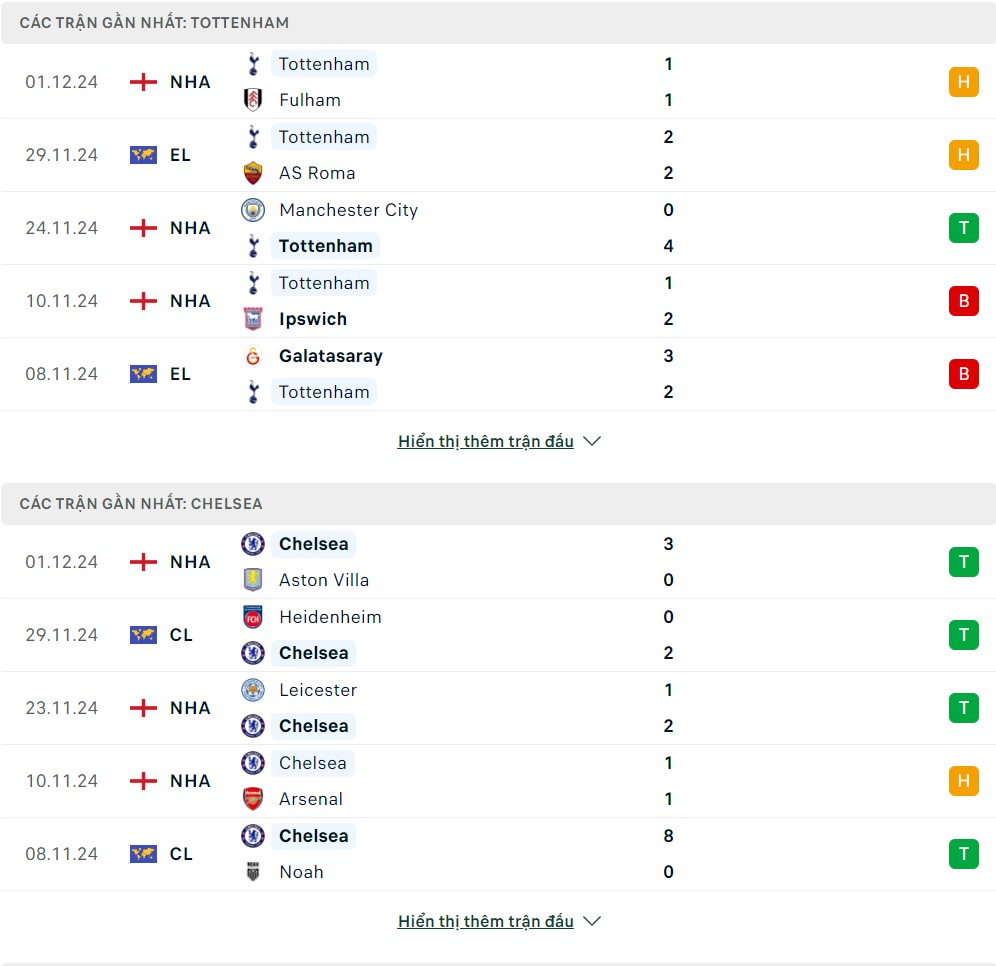This screenshot has height=966, width=996.
Task: Click the AS Roma club crest
Action: tap(253, 173)
